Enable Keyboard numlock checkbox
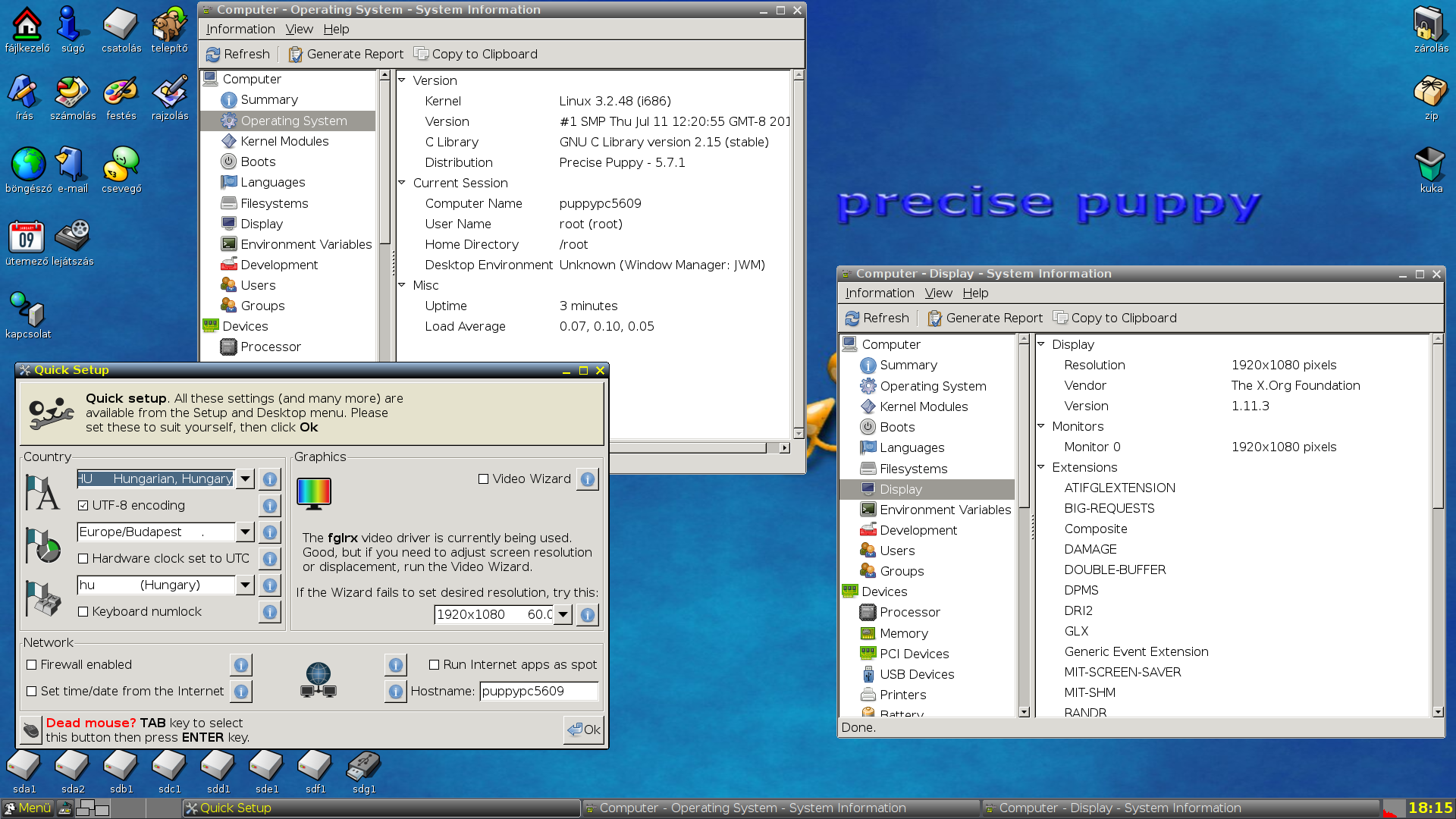The width and height of the screenshot is (1456, 819). click(83, 612)
